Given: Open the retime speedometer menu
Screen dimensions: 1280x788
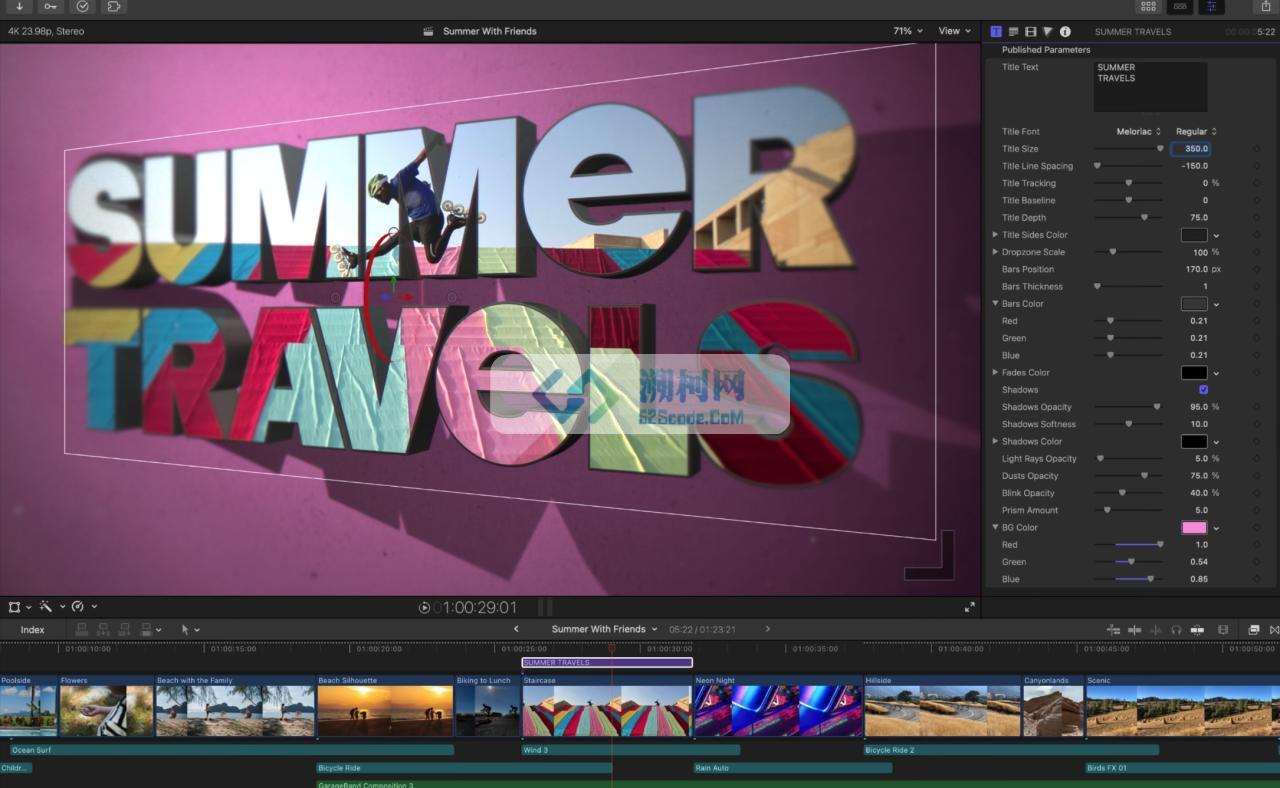Looking at the screenshot, I should coord(84,606).
